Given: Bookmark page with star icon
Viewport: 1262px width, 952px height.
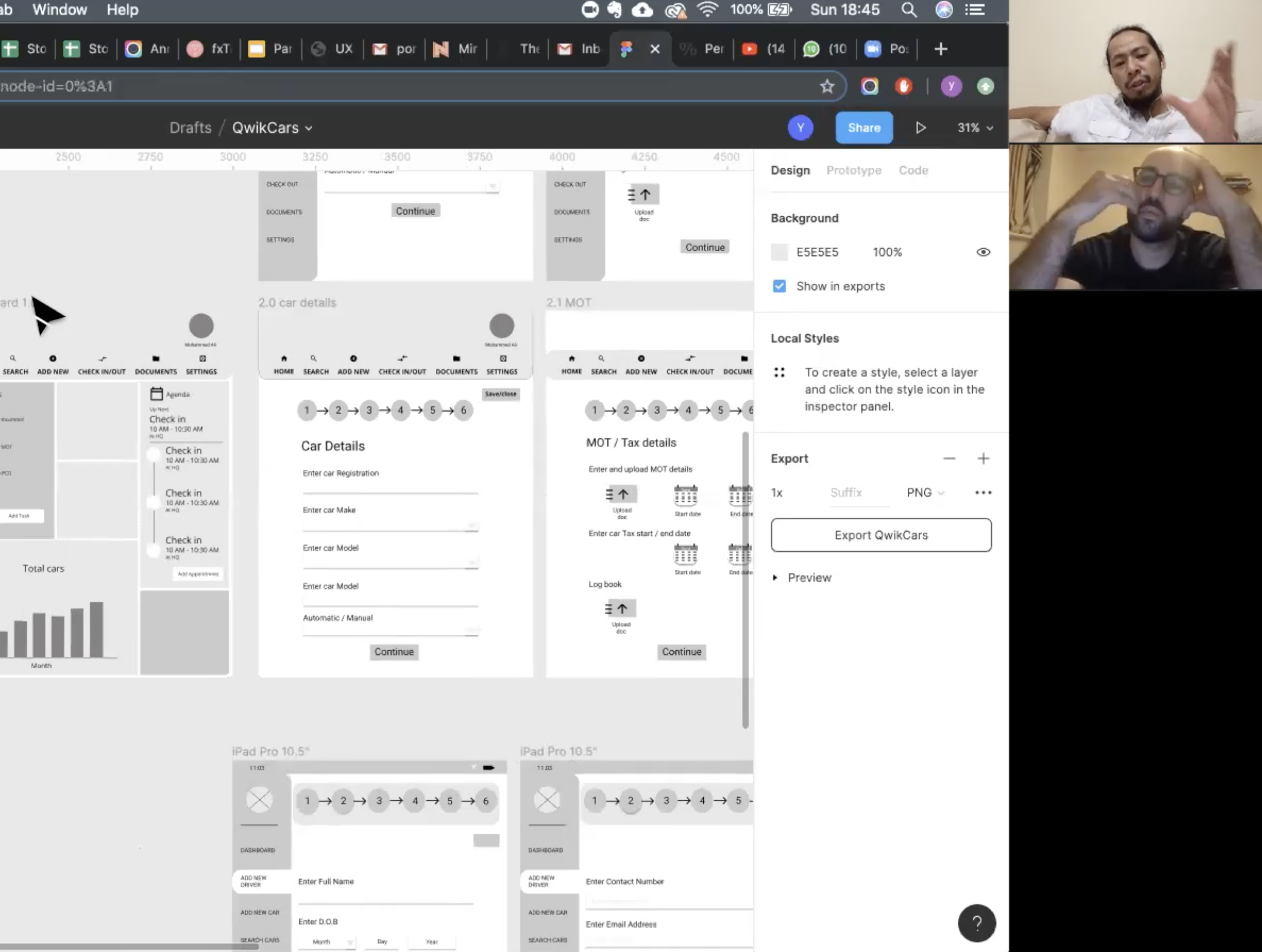Looking at the screenshot, I should (827, 87).
